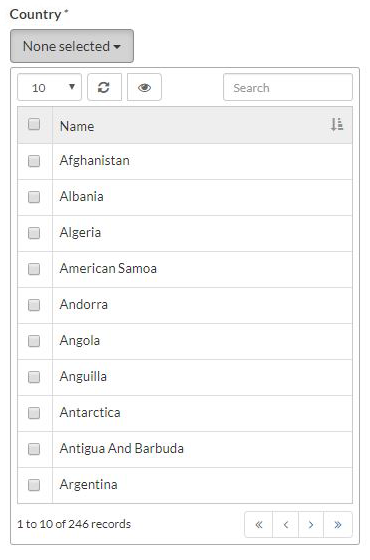This screenshot has height=560, width=370.
Task: Click the Name column header
Action: click(x=77, y=126)
